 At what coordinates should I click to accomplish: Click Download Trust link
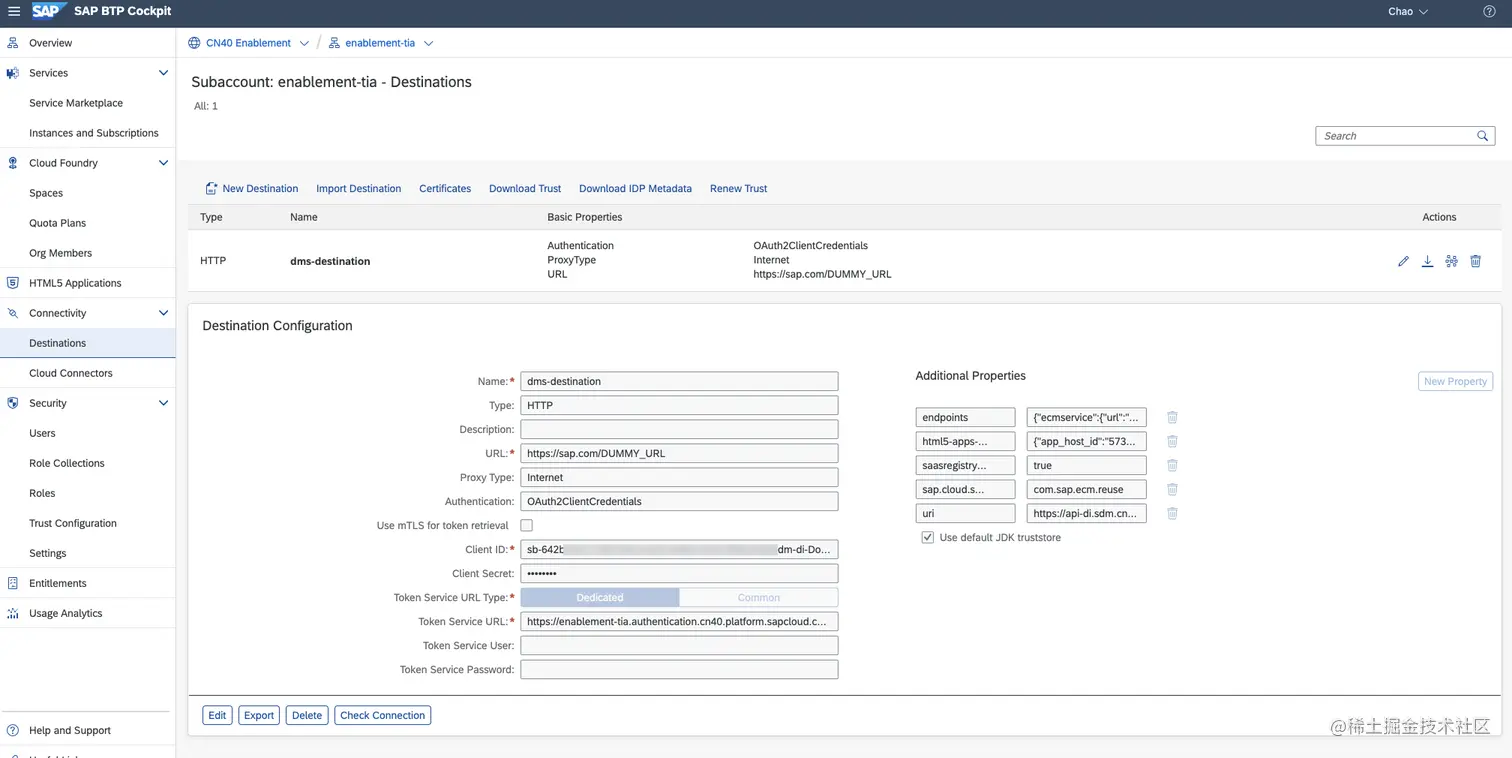click(525, 188)
